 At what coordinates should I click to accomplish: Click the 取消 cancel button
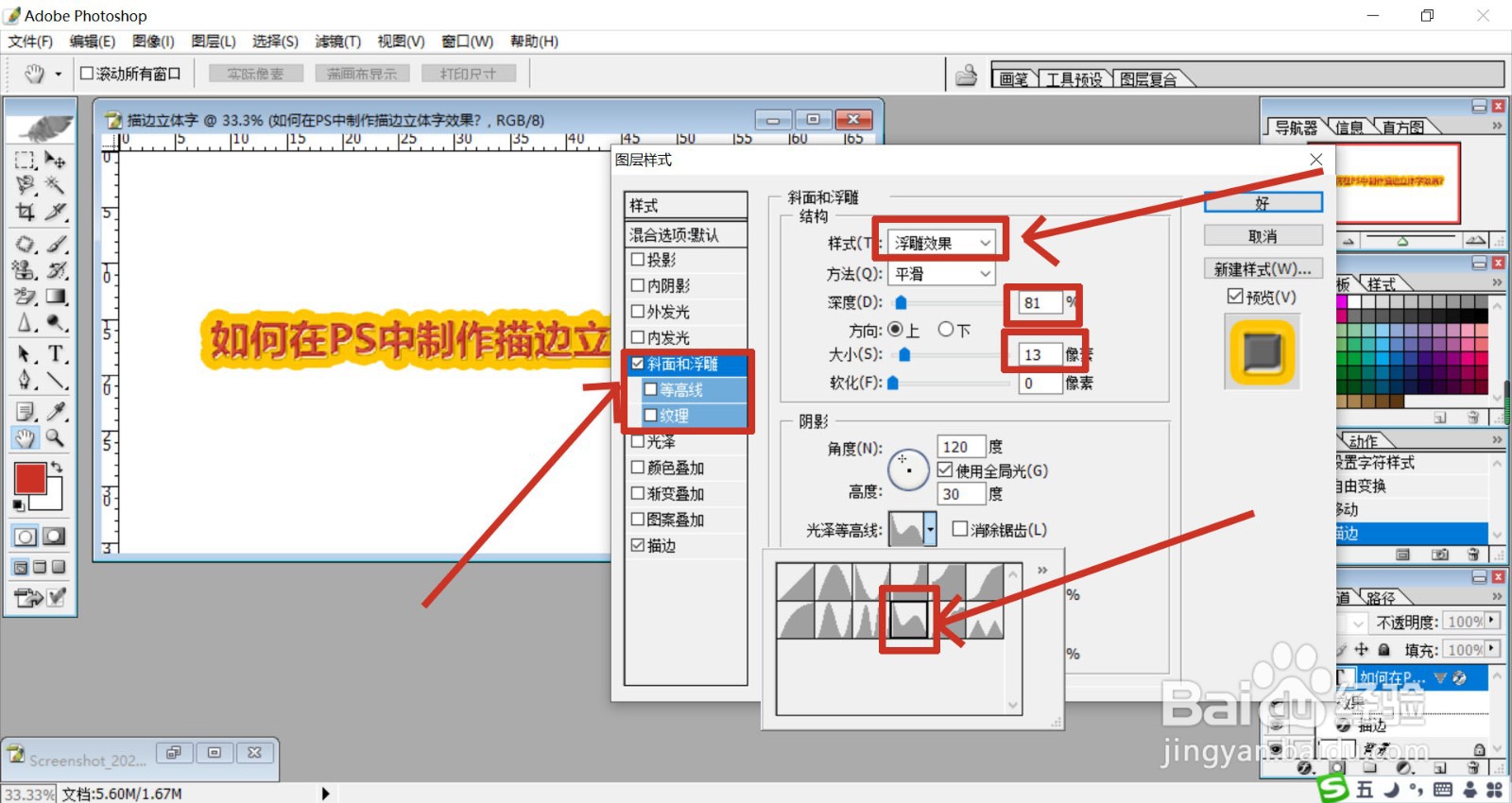coord(1263,236)
